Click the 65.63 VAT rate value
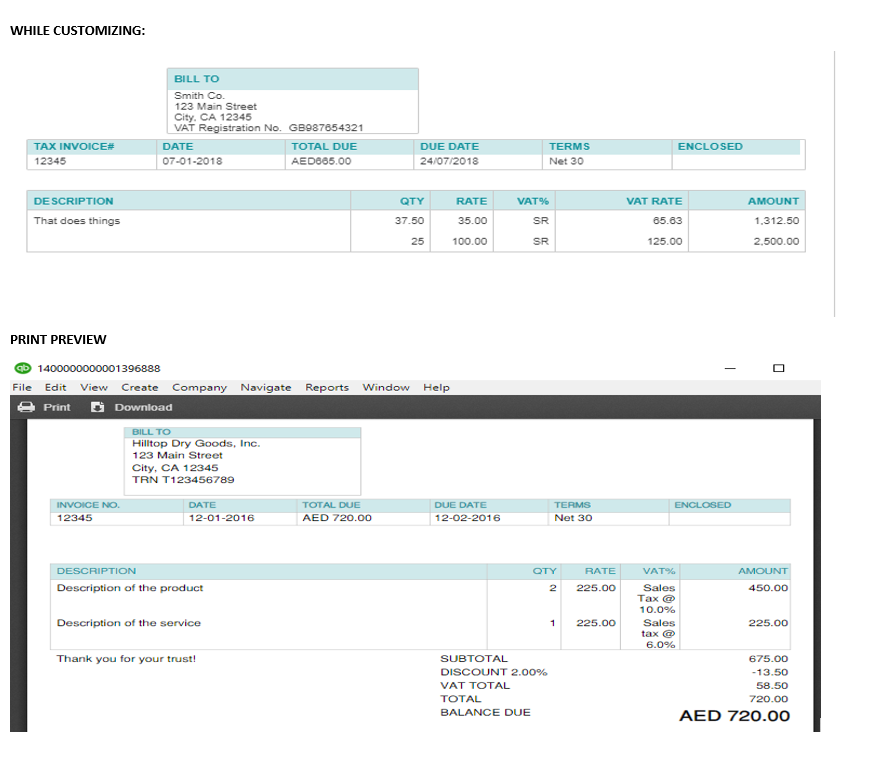The image size is (880, 766). [x=667, y=221]
